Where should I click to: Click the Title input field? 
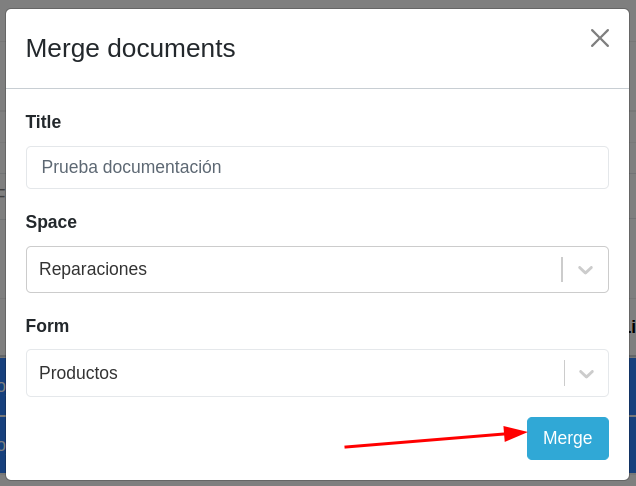(317, 167)
